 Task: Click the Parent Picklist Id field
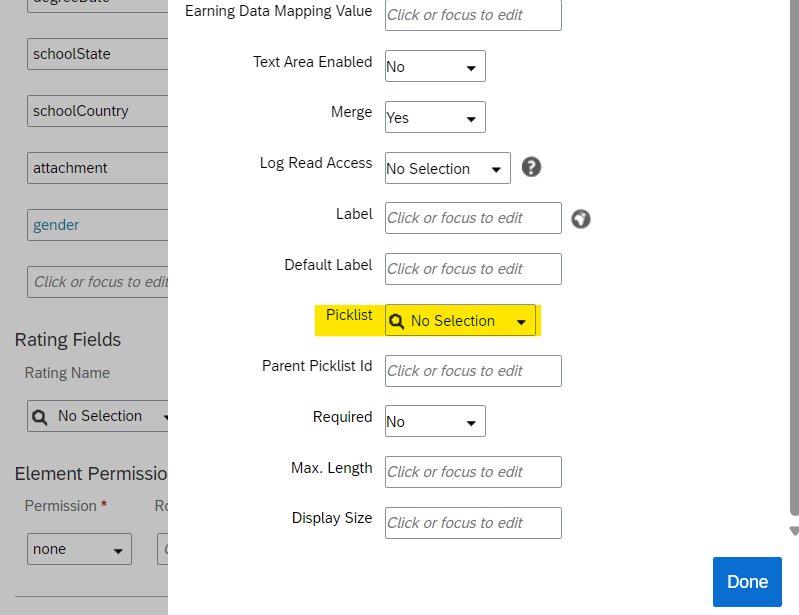[x=473, y=371]
